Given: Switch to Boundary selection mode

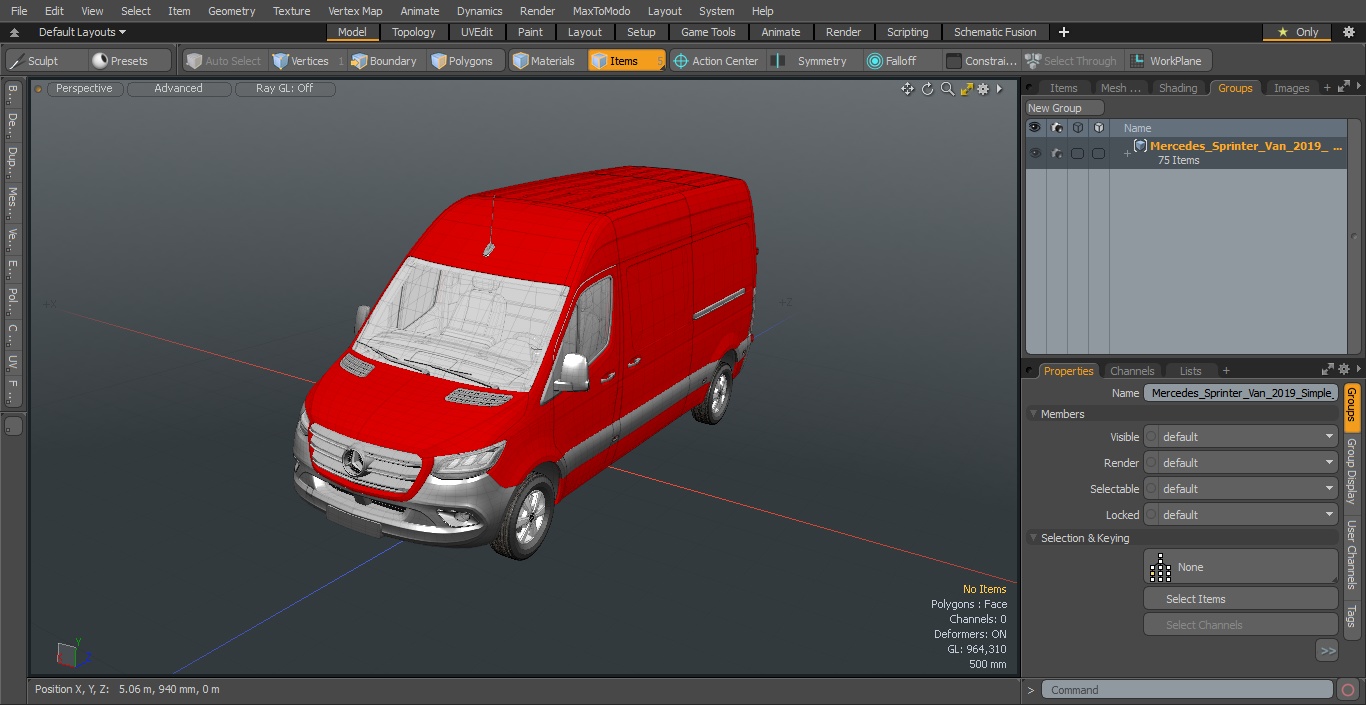Looking at the screenshot, I should click(384, 61).
